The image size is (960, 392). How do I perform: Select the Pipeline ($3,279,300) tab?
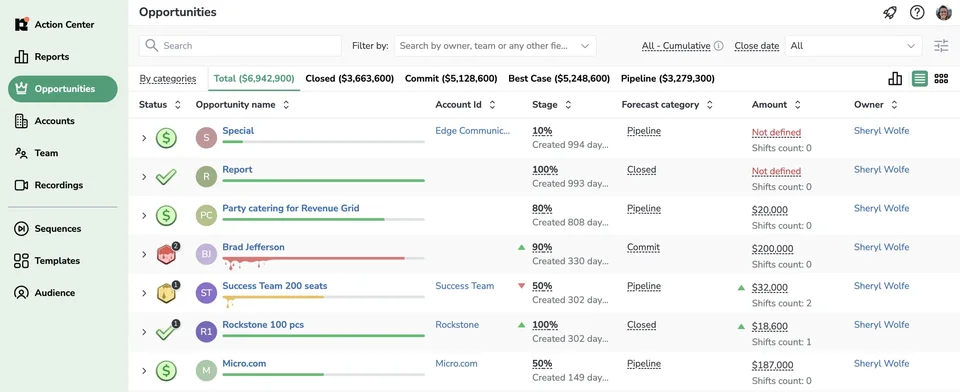[667, 78]
